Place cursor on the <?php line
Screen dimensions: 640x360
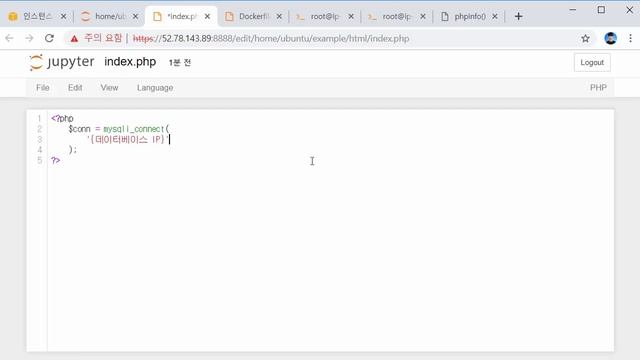pos(62,118)
